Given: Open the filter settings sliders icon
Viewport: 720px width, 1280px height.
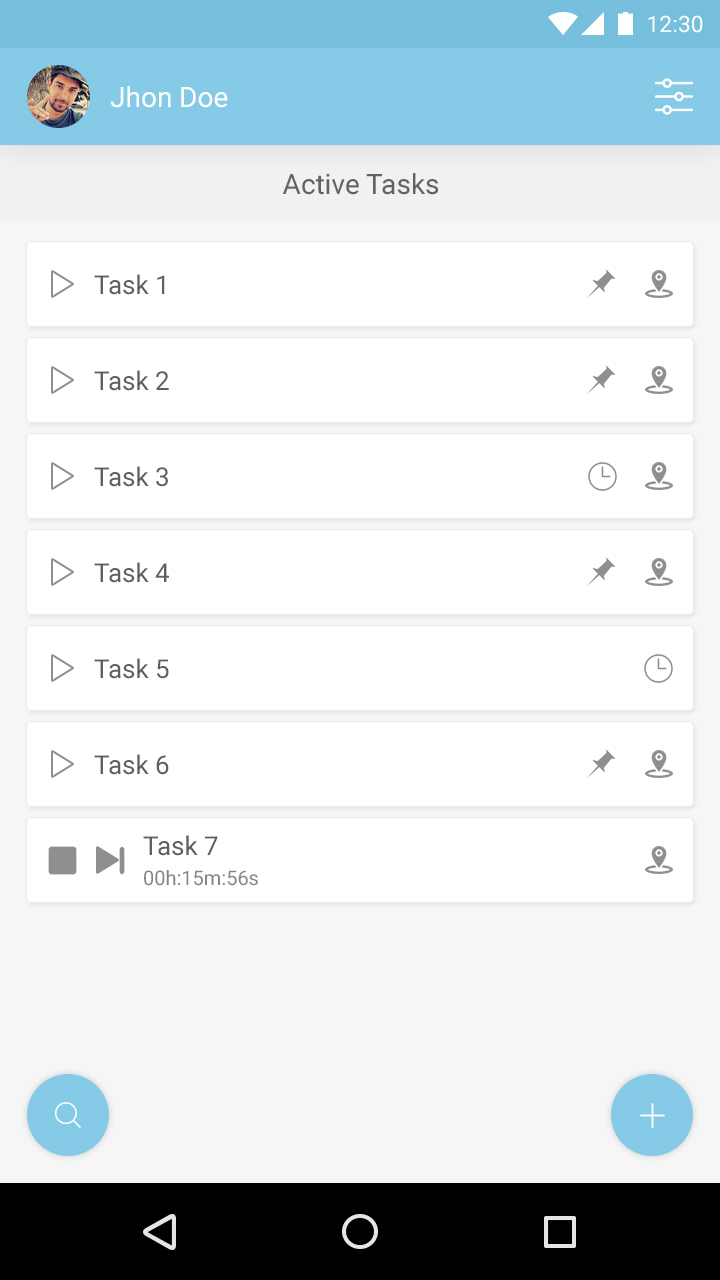Looking at the screenshot, I should [674, 97].
